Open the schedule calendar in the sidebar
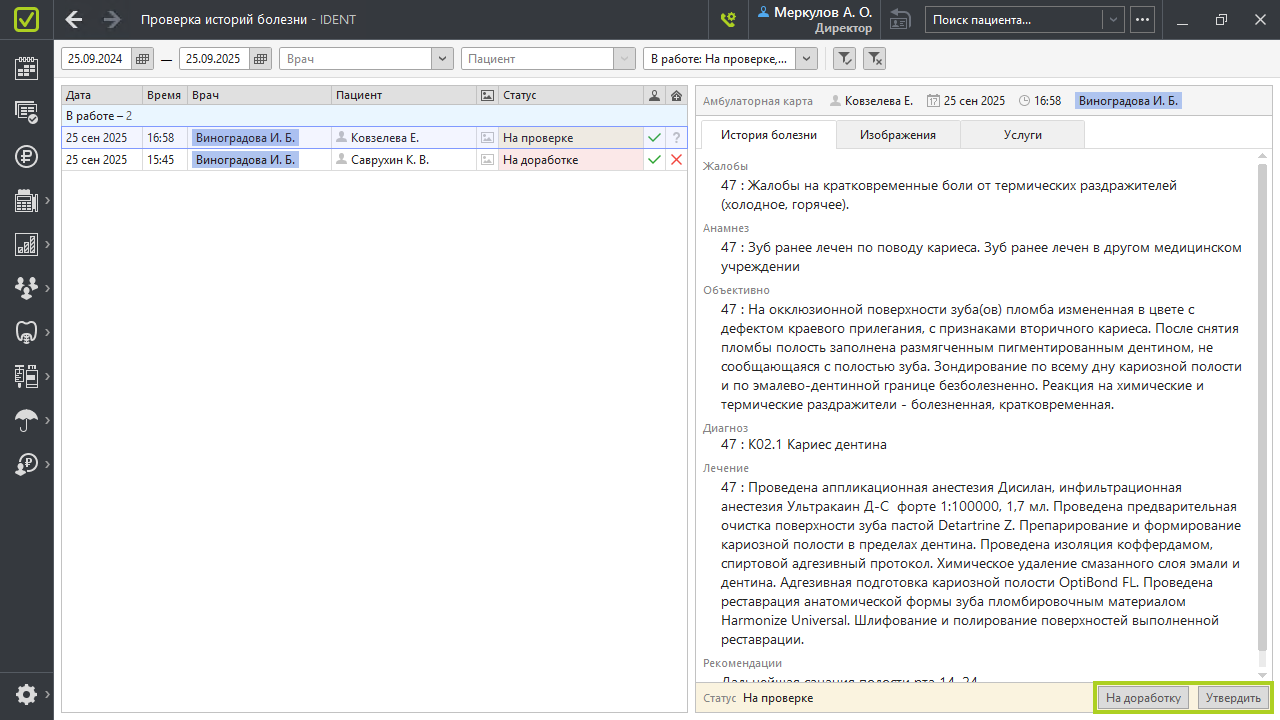Screen dimensions: 1280x720 pyautogui.click(x=26, y=68)
